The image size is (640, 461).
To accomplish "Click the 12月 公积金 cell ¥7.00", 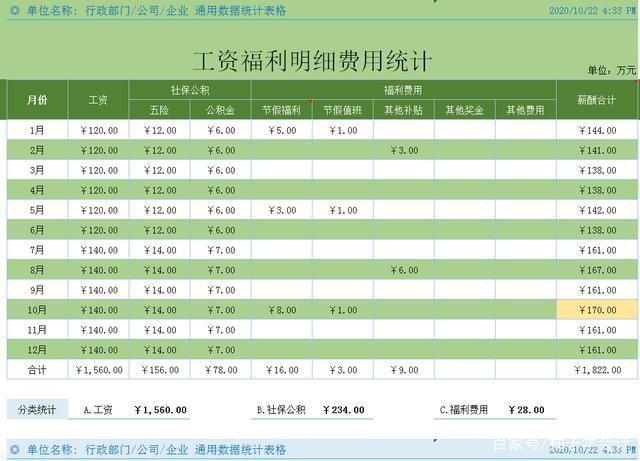I will coord(220,350).
